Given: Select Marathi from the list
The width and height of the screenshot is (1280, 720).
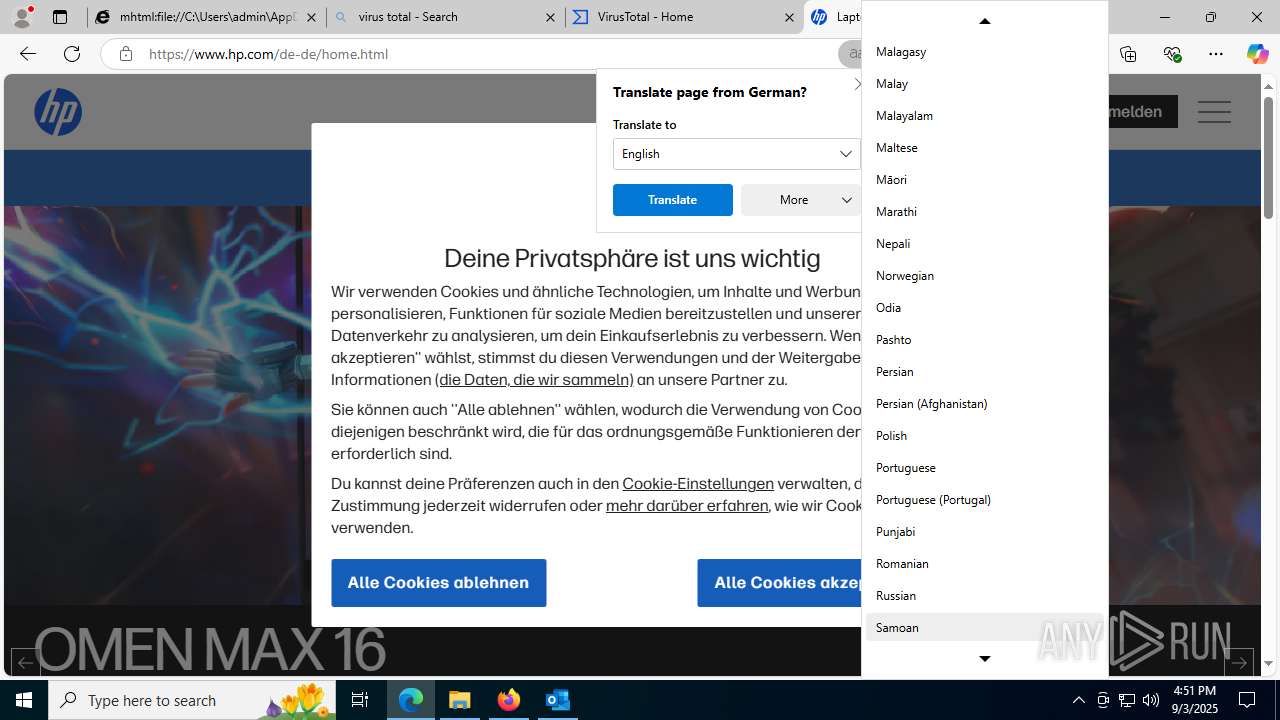Looking at the screenshot, I should click(x=984, y=211).
